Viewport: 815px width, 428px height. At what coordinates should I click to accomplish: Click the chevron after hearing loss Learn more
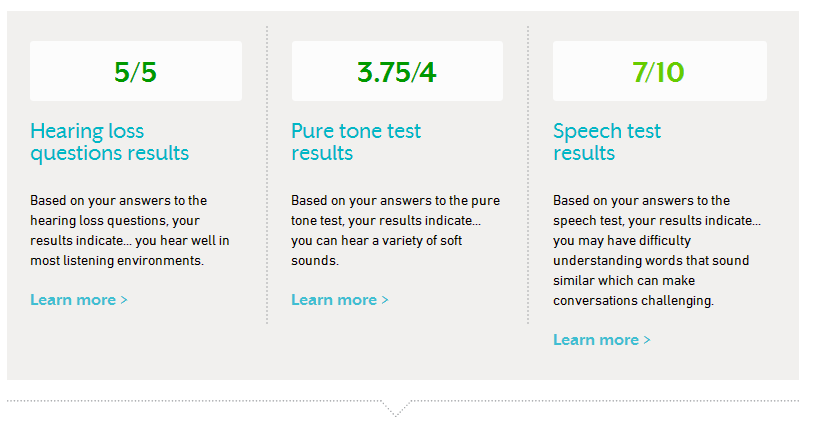pyautogui.click(x=124, y=300)
